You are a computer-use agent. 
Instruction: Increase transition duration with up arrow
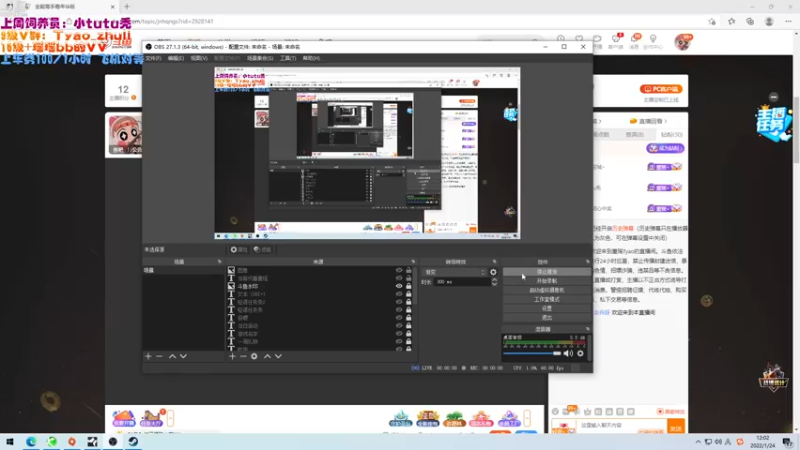click(x=494, y=280)
